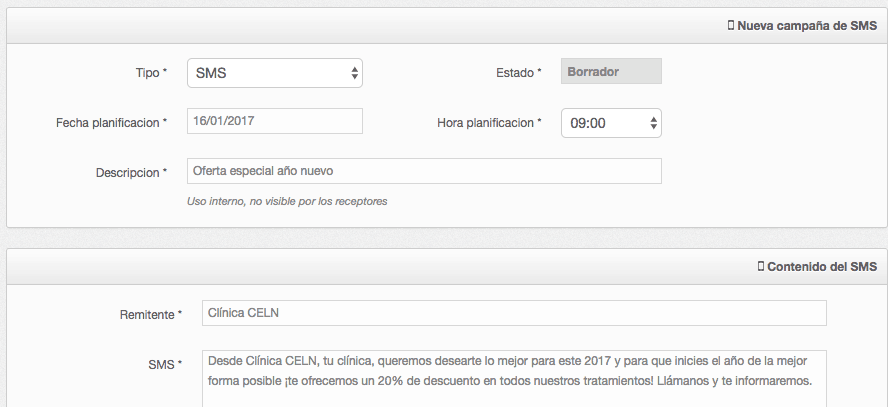Viewport: 888px width, 407px height.
Task: Click the Fecha planificacion label
Action: 112,123
